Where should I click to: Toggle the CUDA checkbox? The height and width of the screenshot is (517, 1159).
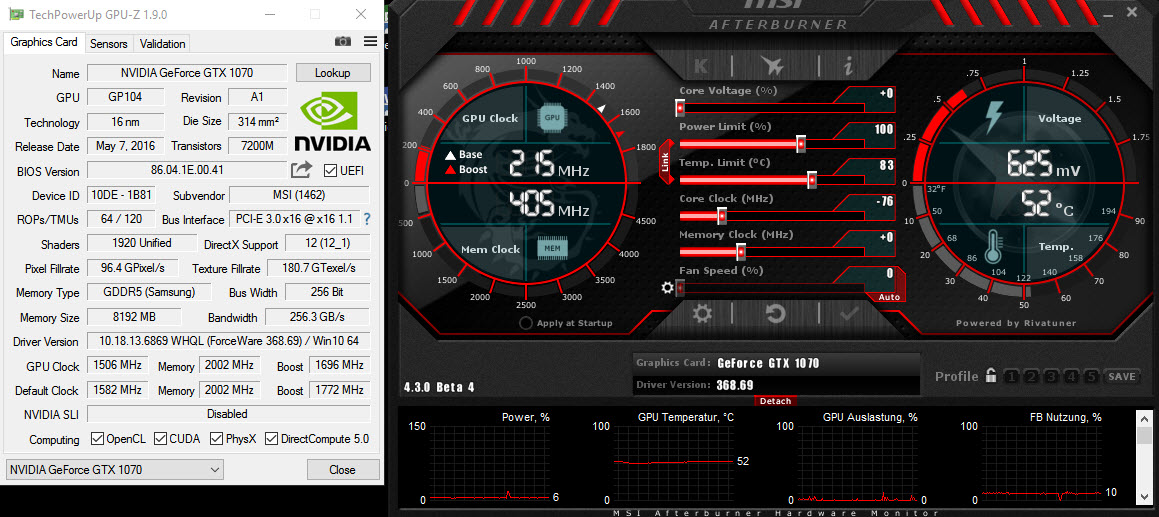pyautogui.click(x=160, y=439)
